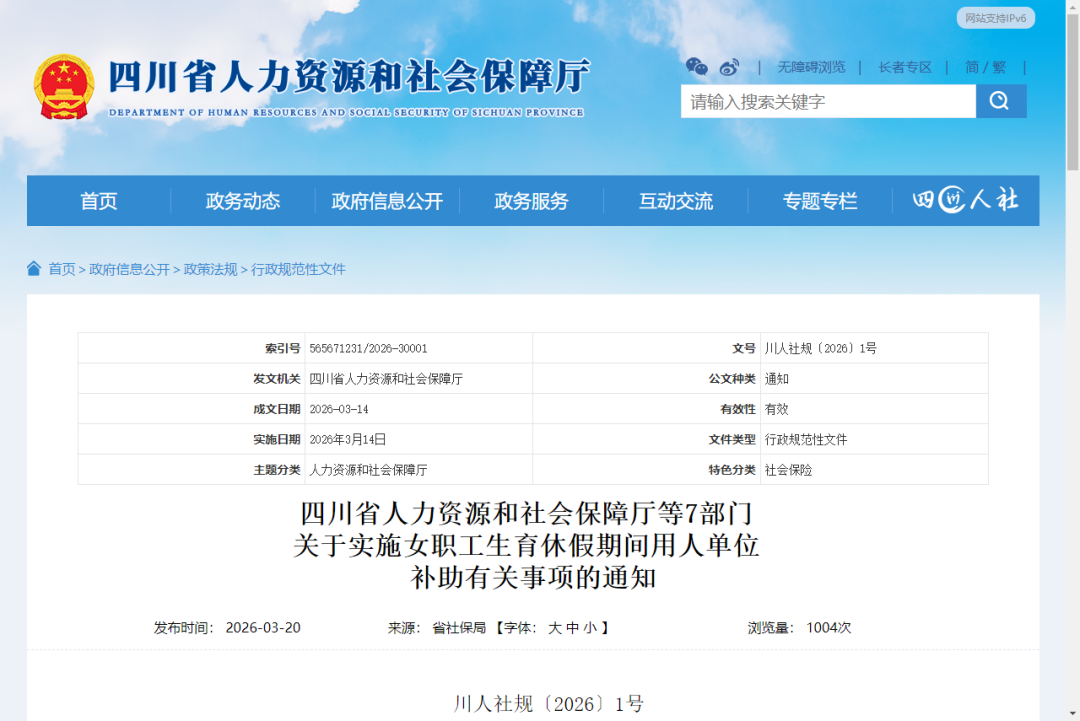Select 大 to enlarge the font size

(556, 628)
